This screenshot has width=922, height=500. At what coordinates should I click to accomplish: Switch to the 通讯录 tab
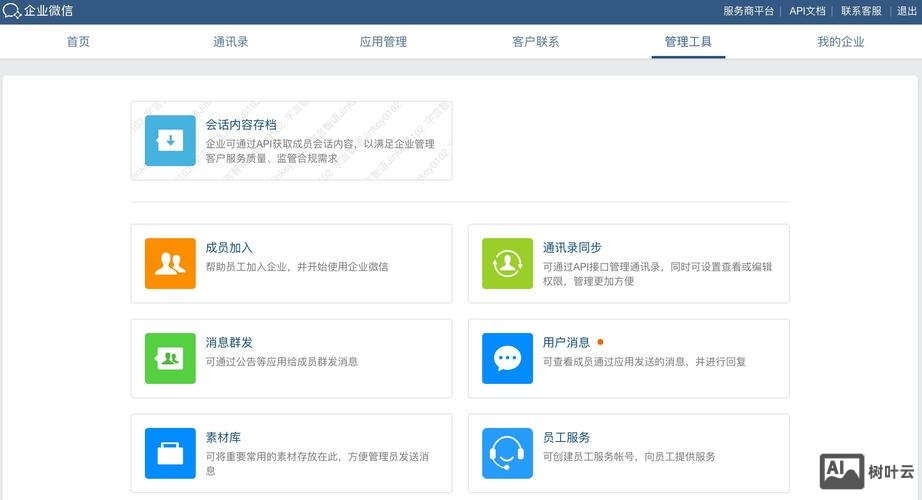point(230,42)
